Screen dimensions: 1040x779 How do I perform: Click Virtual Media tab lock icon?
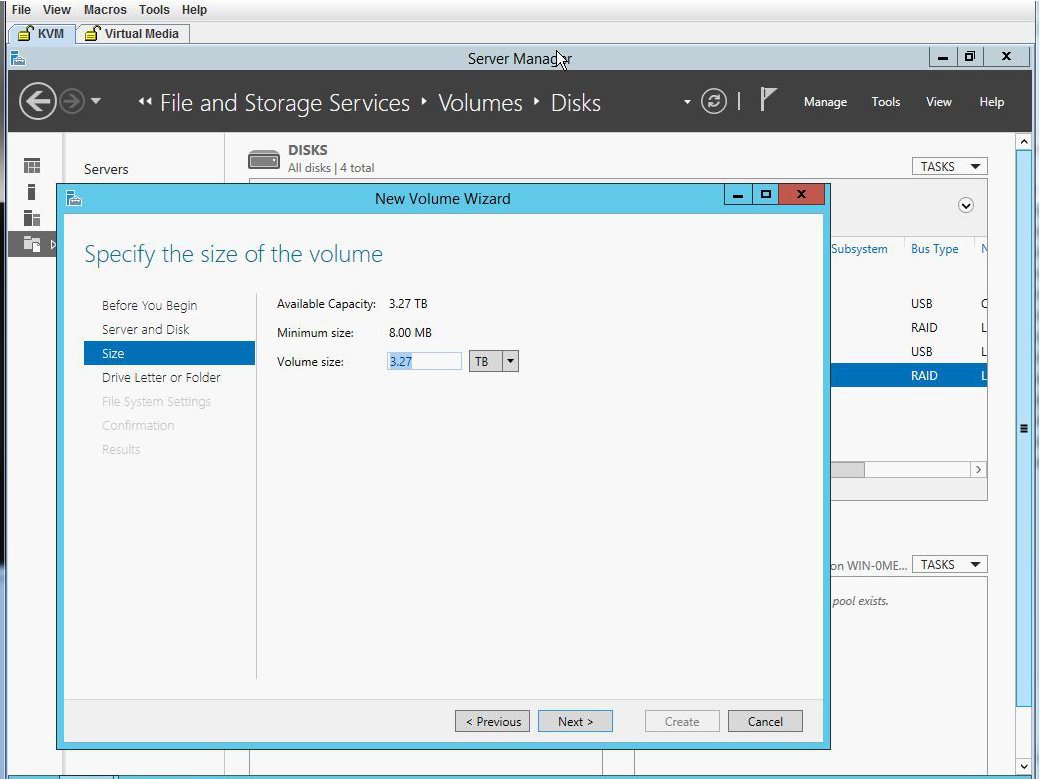(92, 33)
